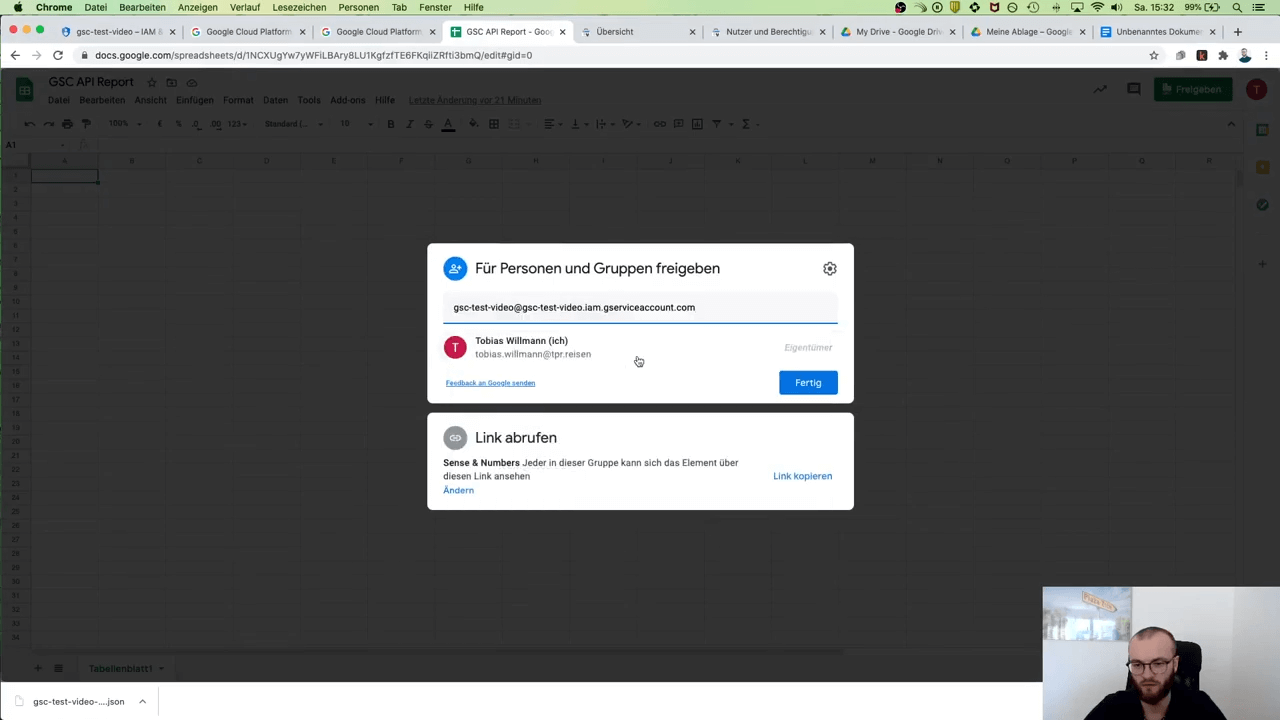Image resolution: width=1280 pixels, height=720 pixels.
Task: Open the Verlauf menu in macOS menu bar
Action: pos(245,7)
